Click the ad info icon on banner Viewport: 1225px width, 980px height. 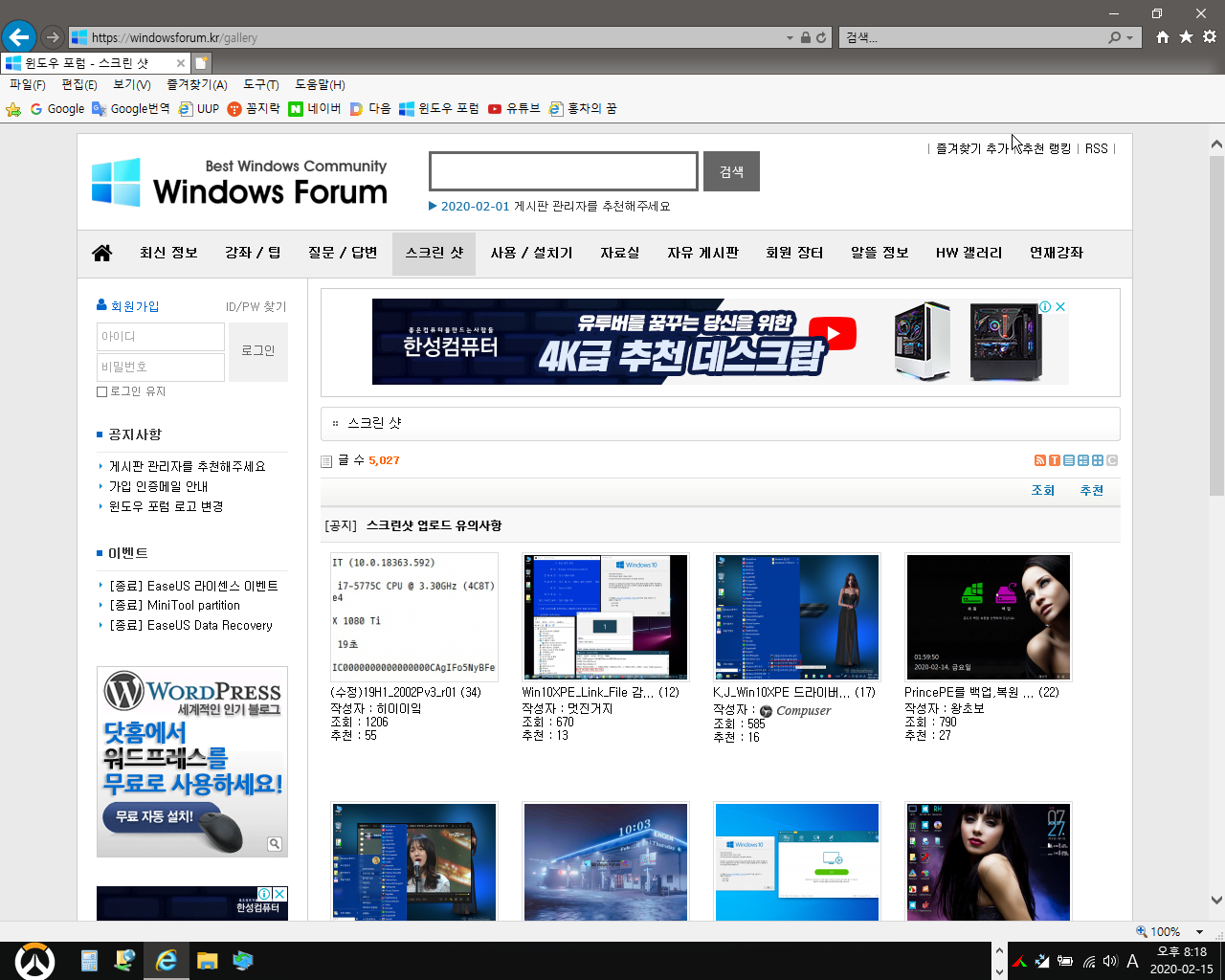click(1046, 307)
